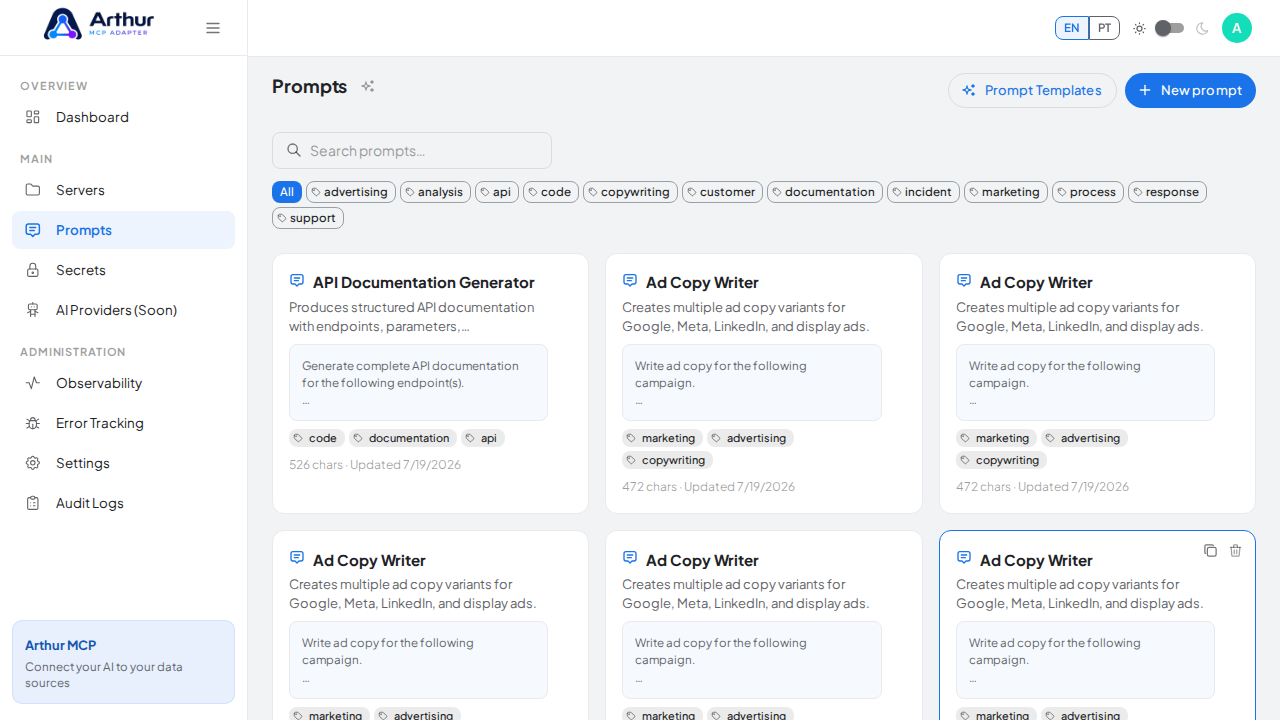Focus the Search prompts field
The image size is (1280, 720).
point(412,150)
